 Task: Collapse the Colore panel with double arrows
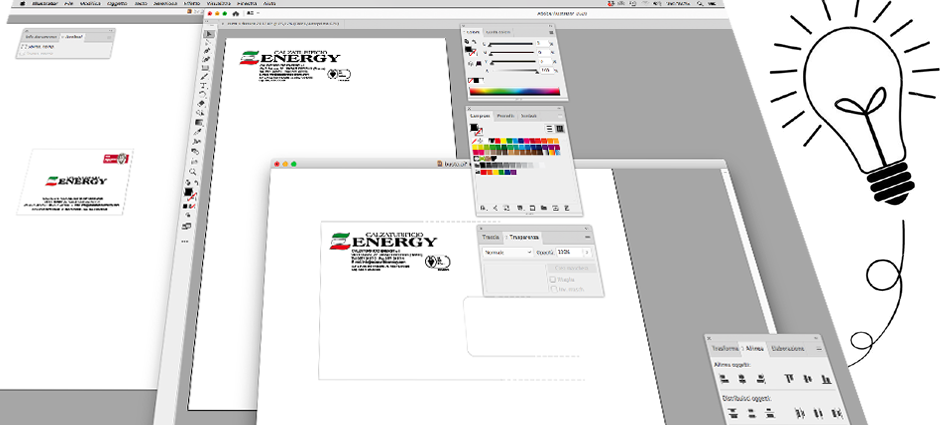[551, 25]
